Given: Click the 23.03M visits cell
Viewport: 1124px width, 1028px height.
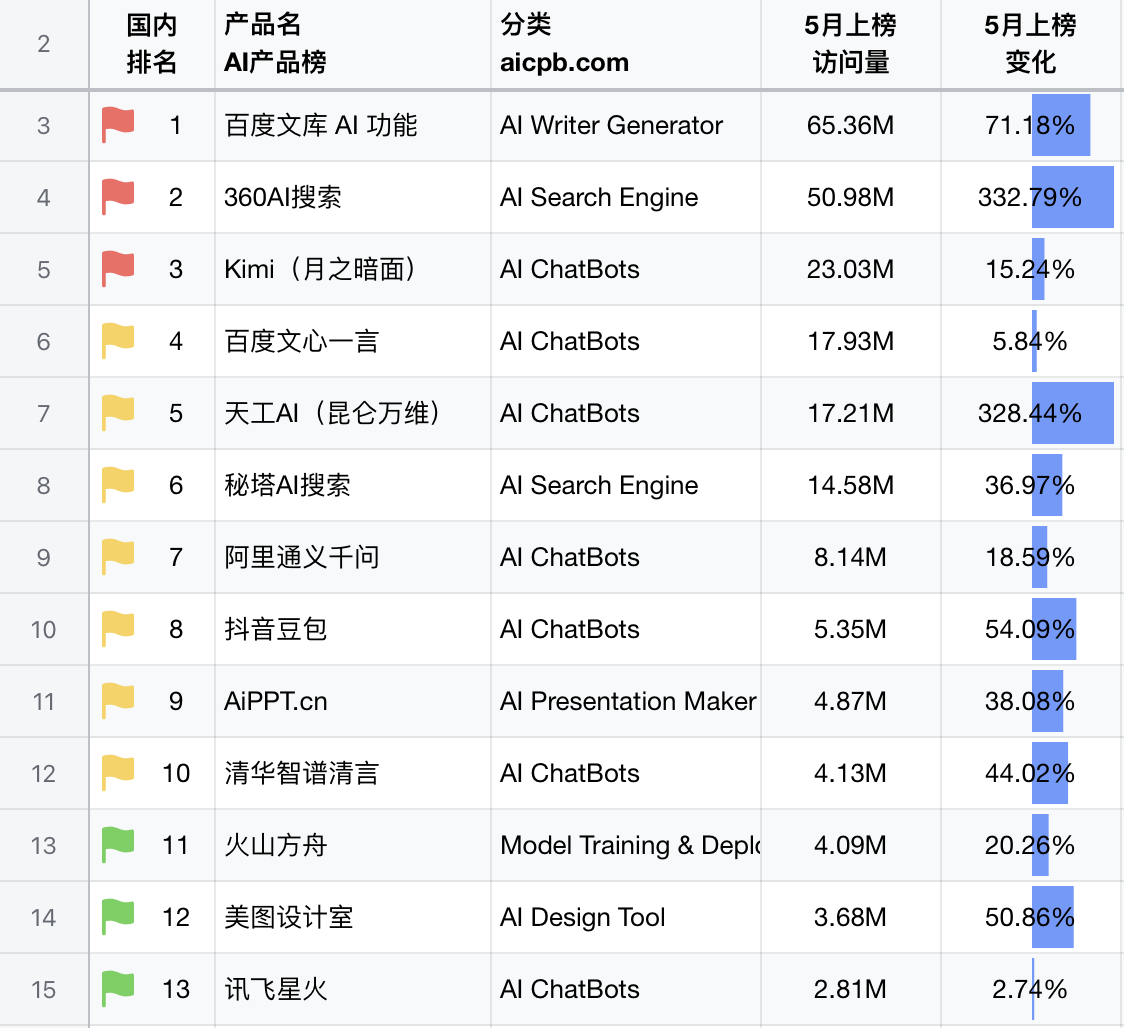Looking at the screenshot, I should point(851,270).
